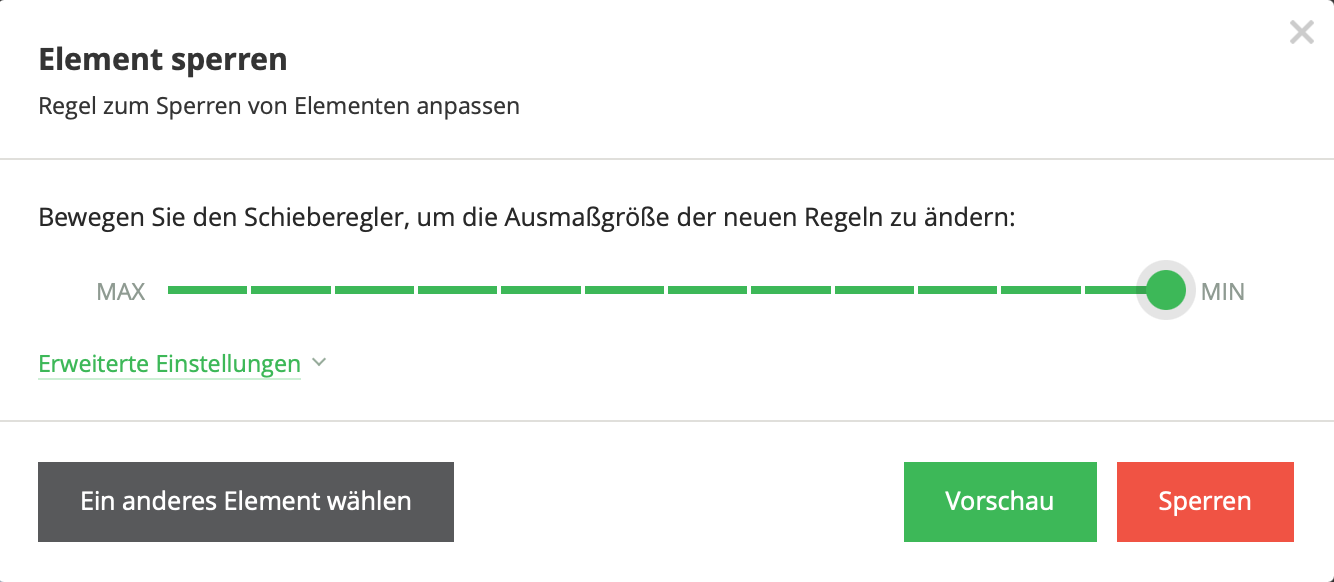
Task: Set slider to eleventh segment from MAX
Action: point(1041,290)
